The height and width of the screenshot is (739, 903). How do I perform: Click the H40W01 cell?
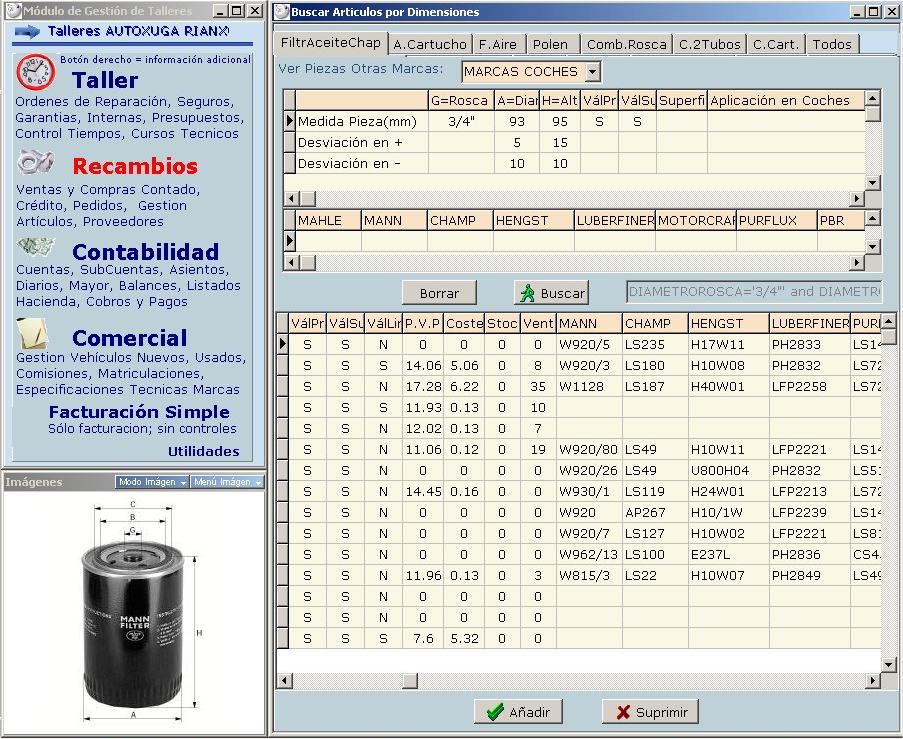click(729, 386)
